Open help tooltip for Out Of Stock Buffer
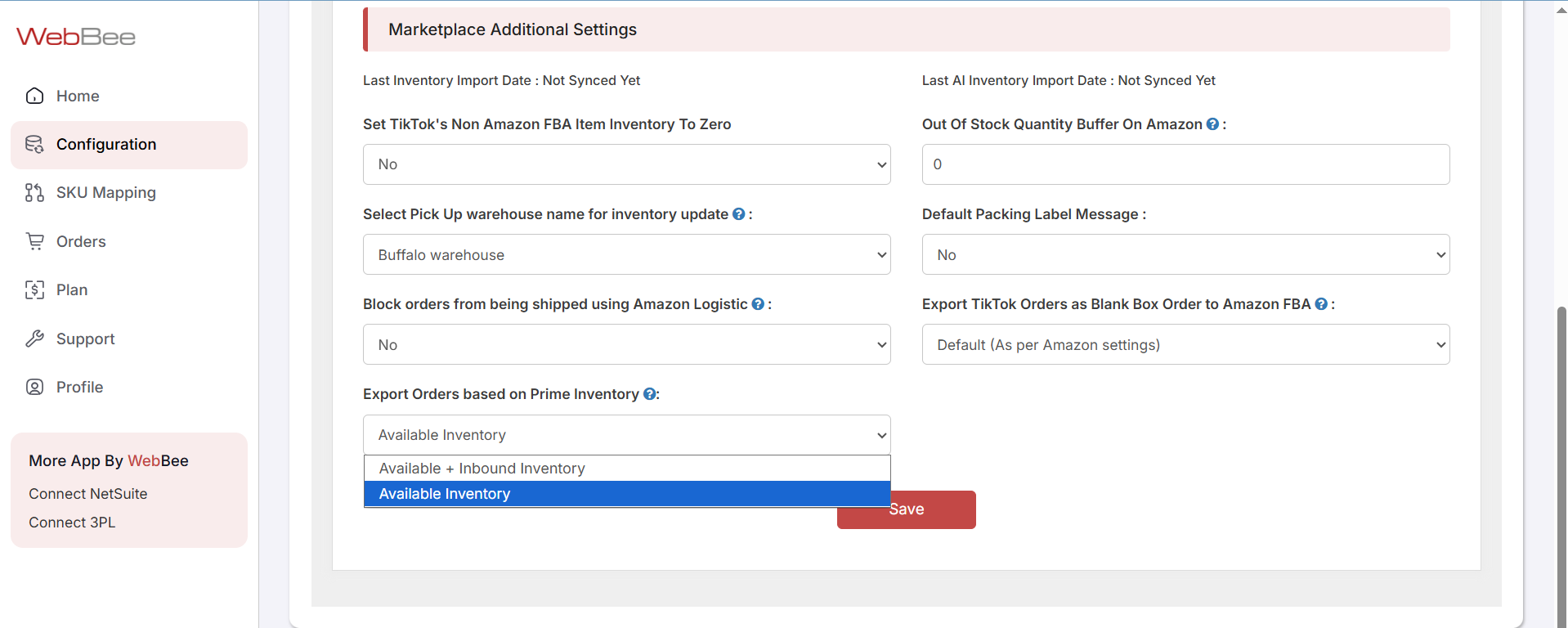The image size is (1568, 628). 1212,124
